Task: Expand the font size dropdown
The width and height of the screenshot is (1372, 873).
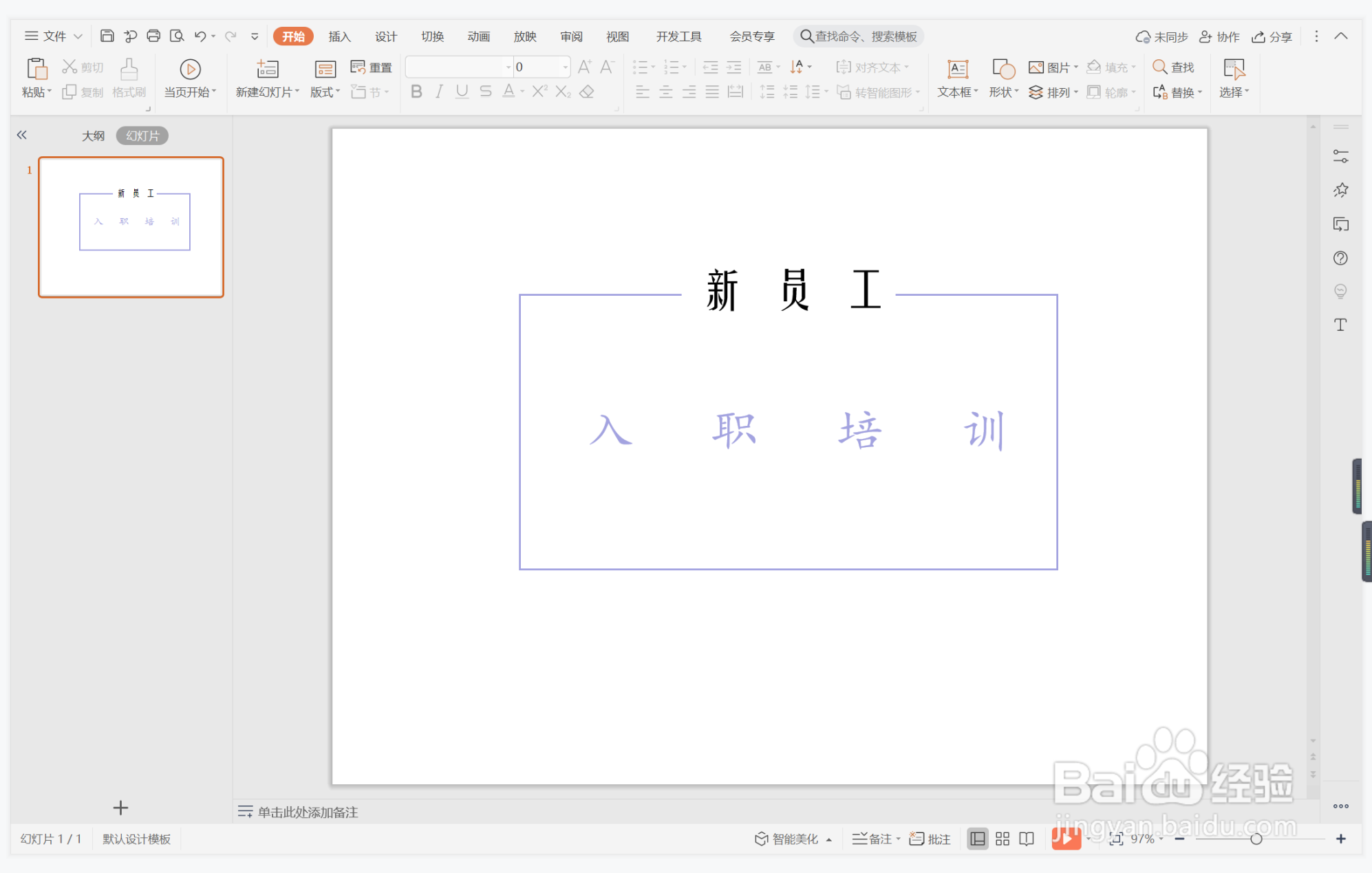Action: tap(565, 67)
